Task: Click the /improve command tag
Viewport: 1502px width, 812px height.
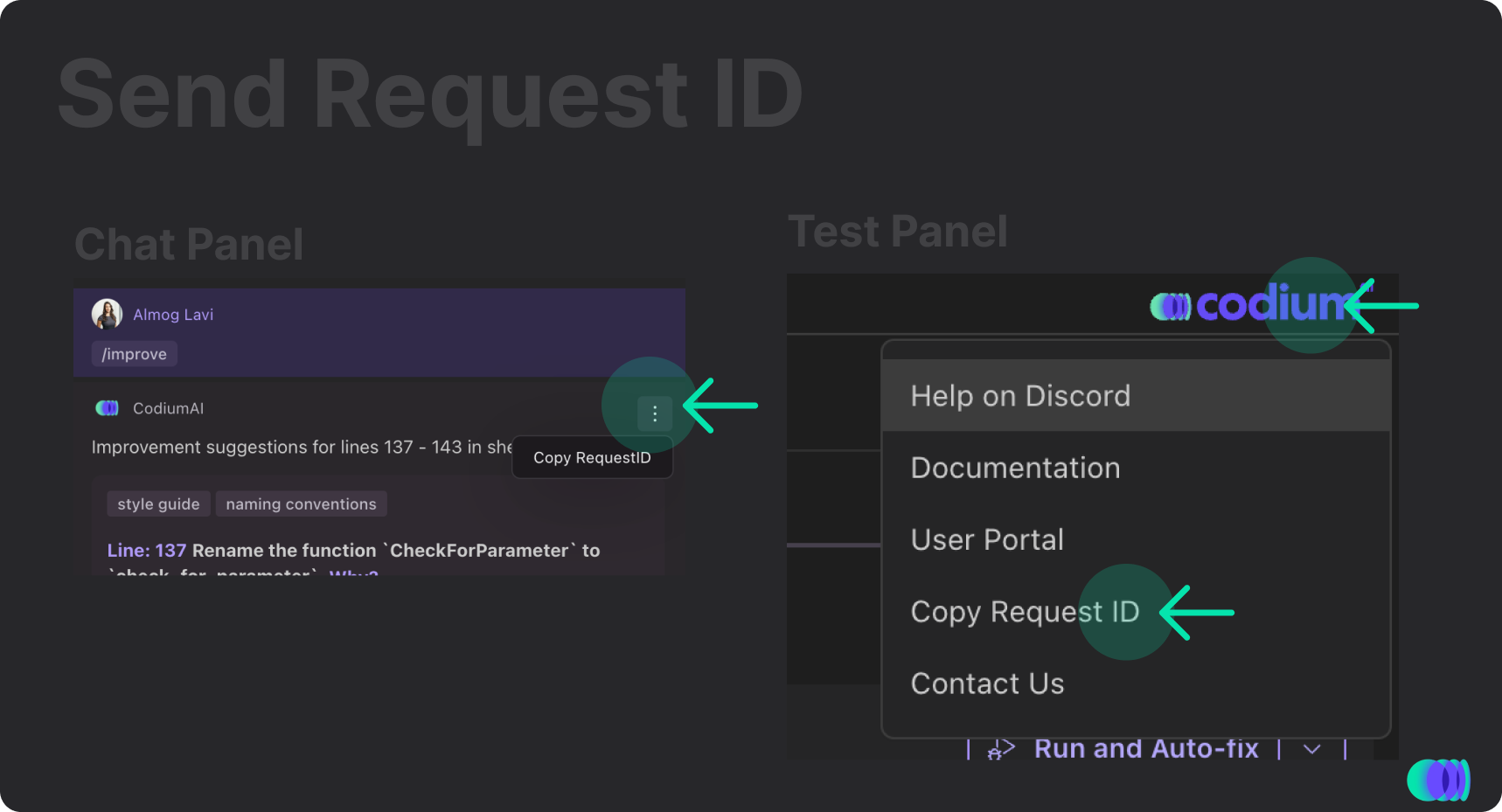Action: (135, 354)
